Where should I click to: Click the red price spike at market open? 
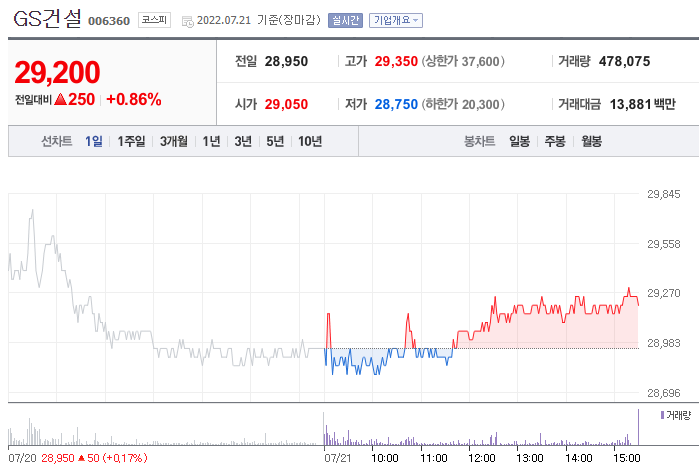pyautogui.click(x=329, y=331)
